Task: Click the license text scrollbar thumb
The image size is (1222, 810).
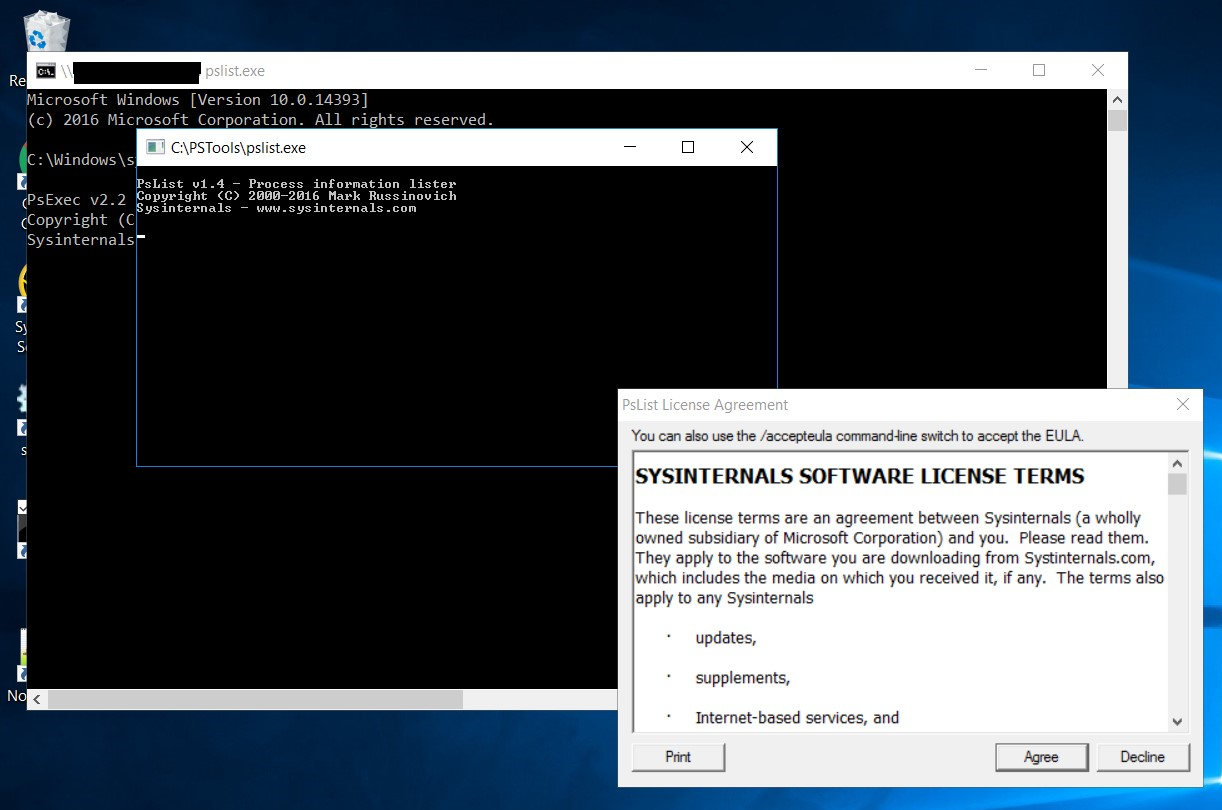Action: pyautogui.click(x=1177, y=484)
